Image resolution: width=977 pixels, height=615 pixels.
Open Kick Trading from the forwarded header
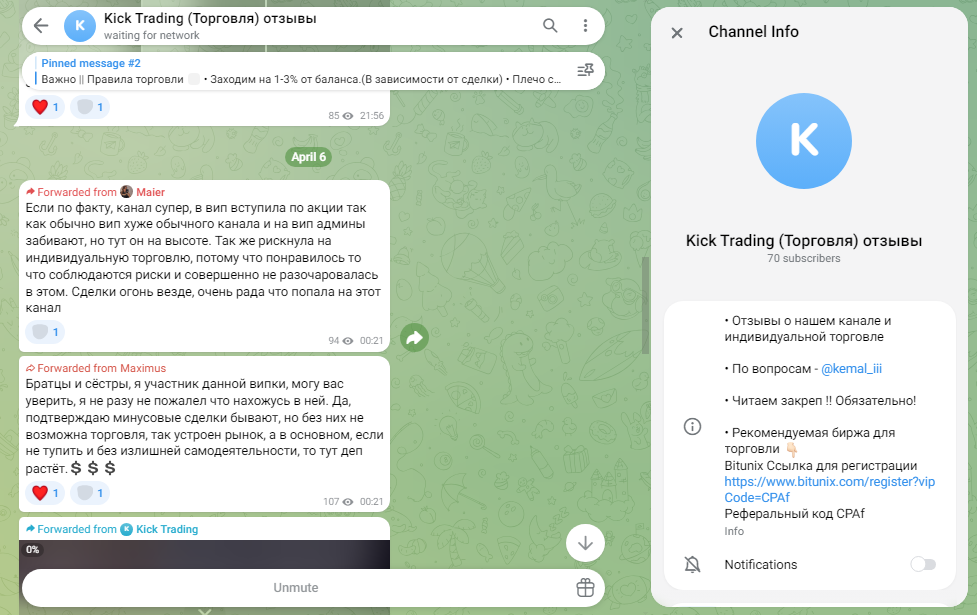[167, 529]
